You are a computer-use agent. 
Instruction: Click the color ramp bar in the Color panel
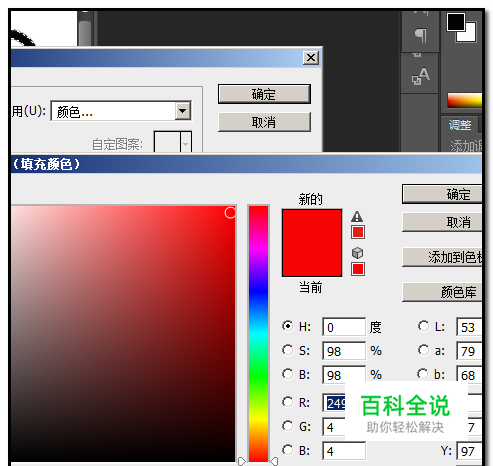(x=465, y=101)
